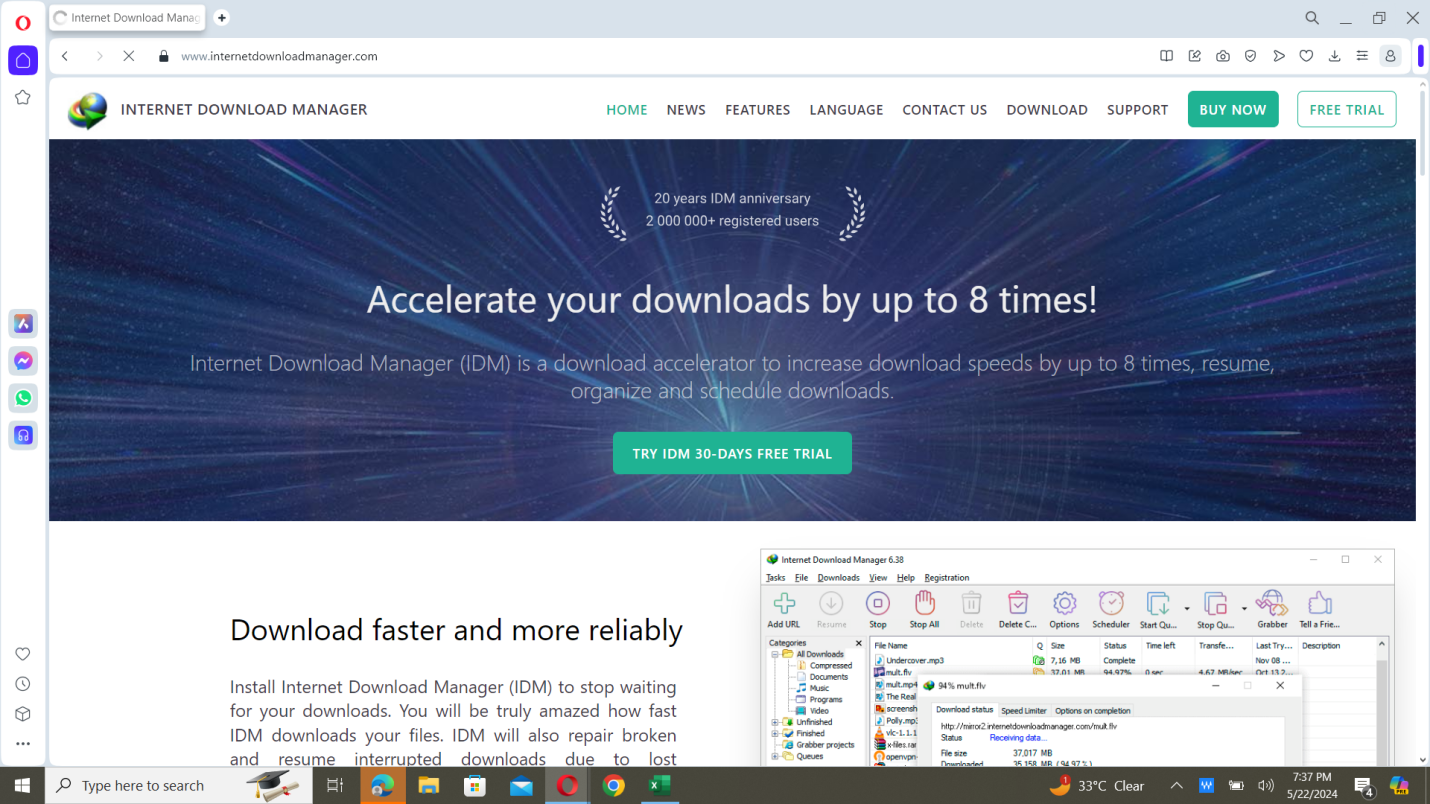Open WhatsApp from the browser sidebar
This screenshot has height=804, width=1430.
click(x=22, y=398)
